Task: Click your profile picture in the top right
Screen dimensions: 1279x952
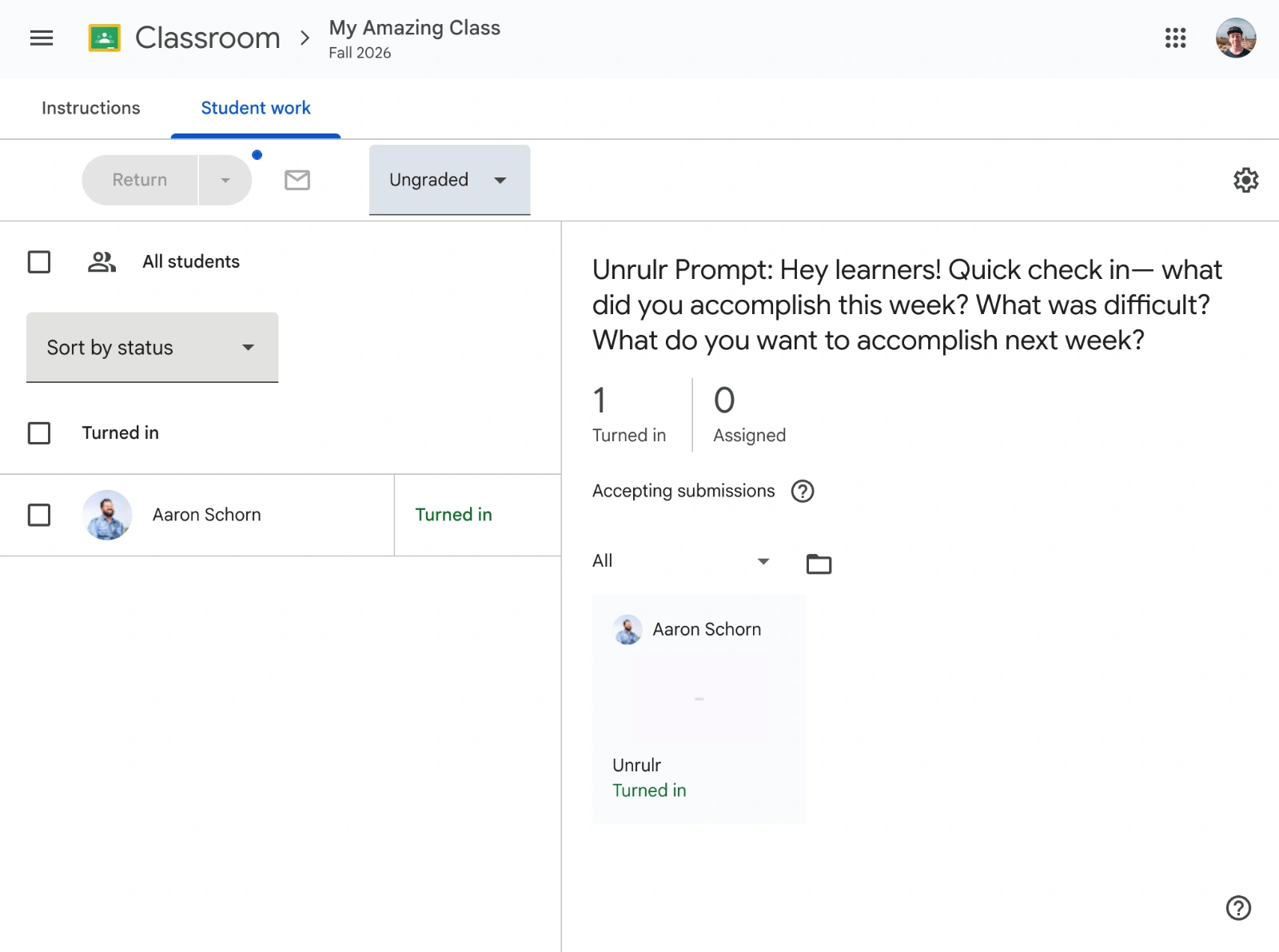Action: 1236,37
